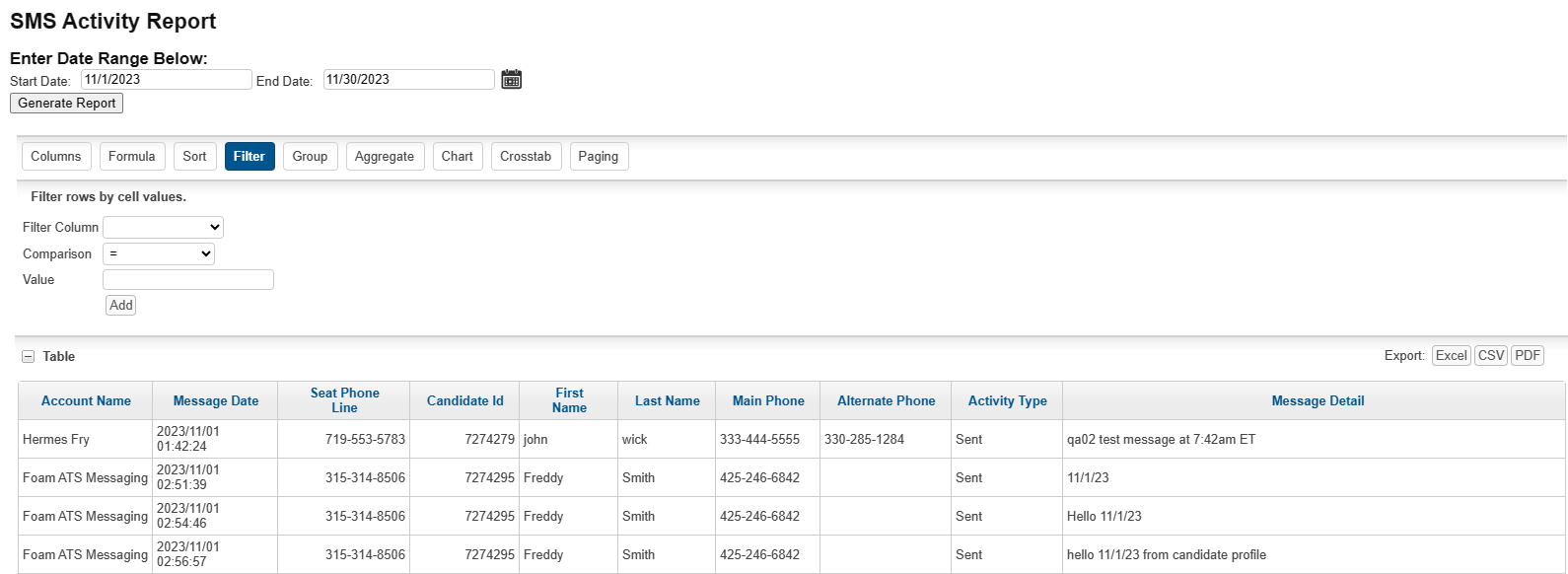Export the table to Excel
The height and width of the screenshot is (574, 1568).
(1451, 356)
